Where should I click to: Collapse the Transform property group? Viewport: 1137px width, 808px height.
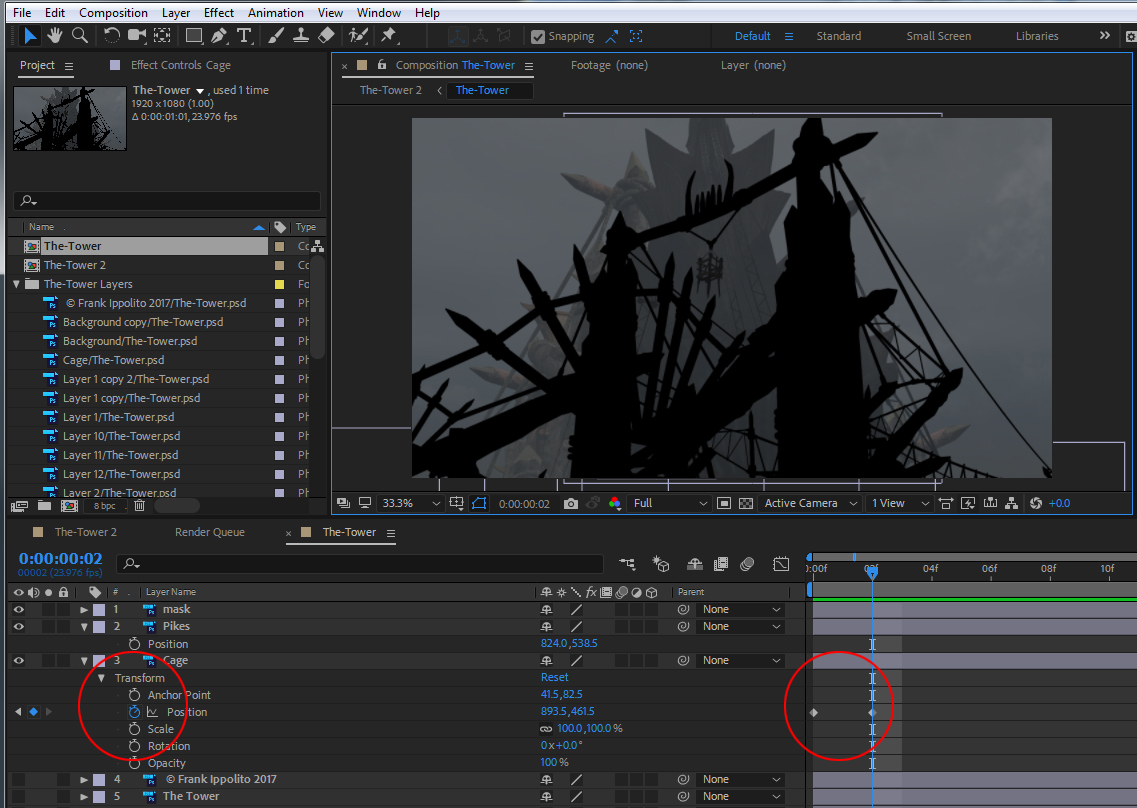102,678
